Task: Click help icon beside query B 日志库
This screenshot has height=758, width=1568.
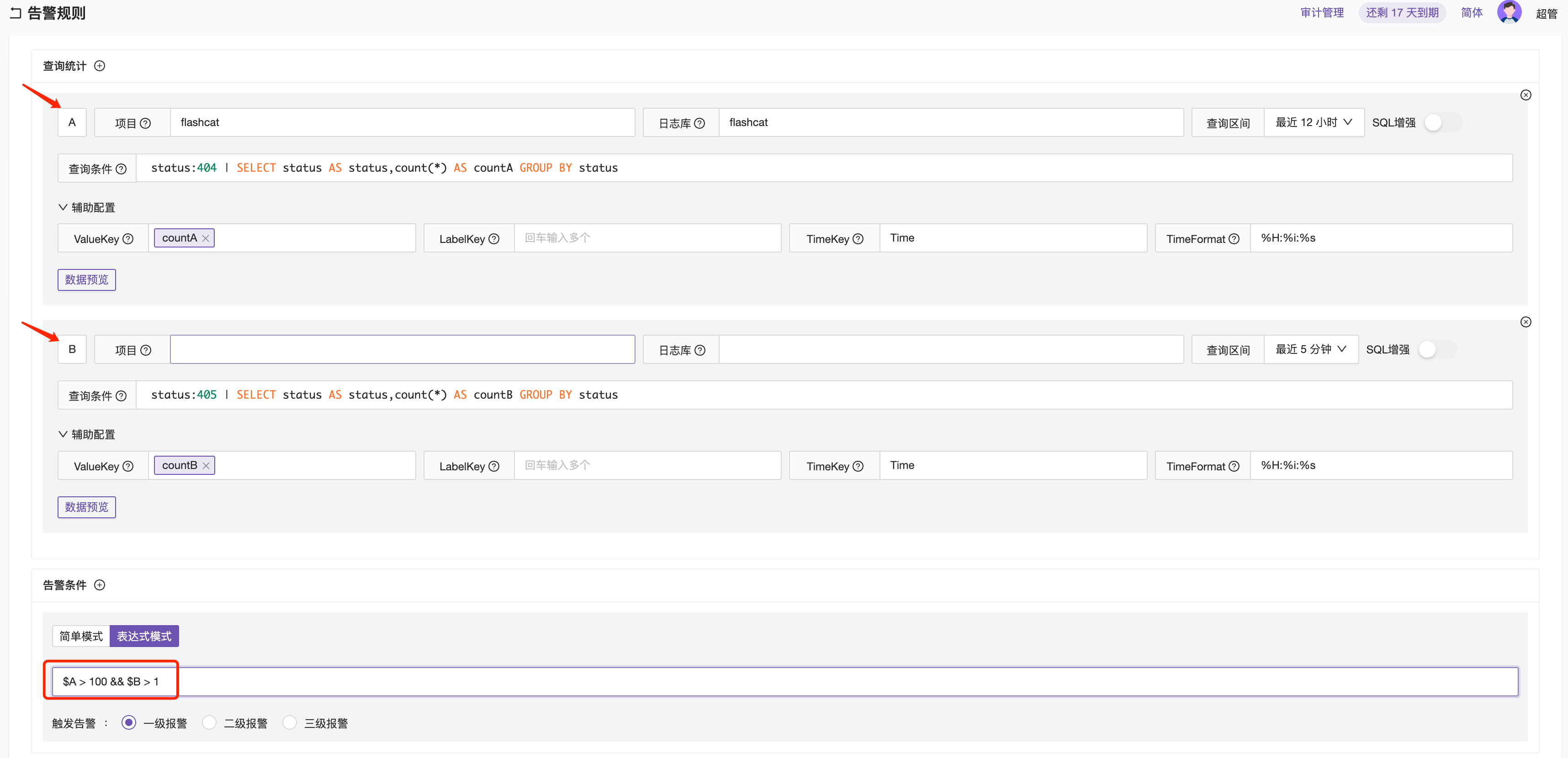Action: pyautogui.click(x=700, y=350)
